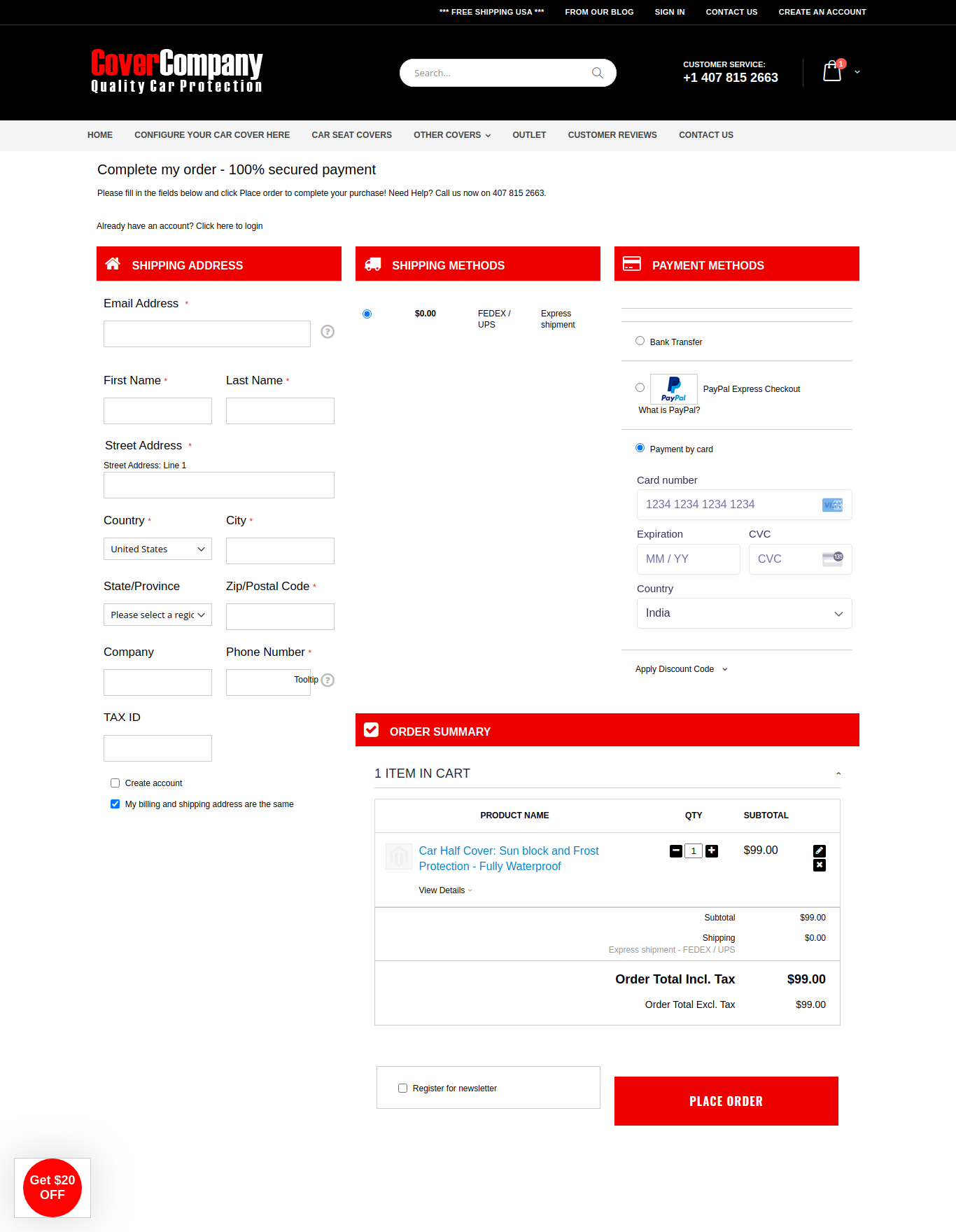Expand the Apply Discount Code section
The image size is (956, 1232).
tap(681, 669)
